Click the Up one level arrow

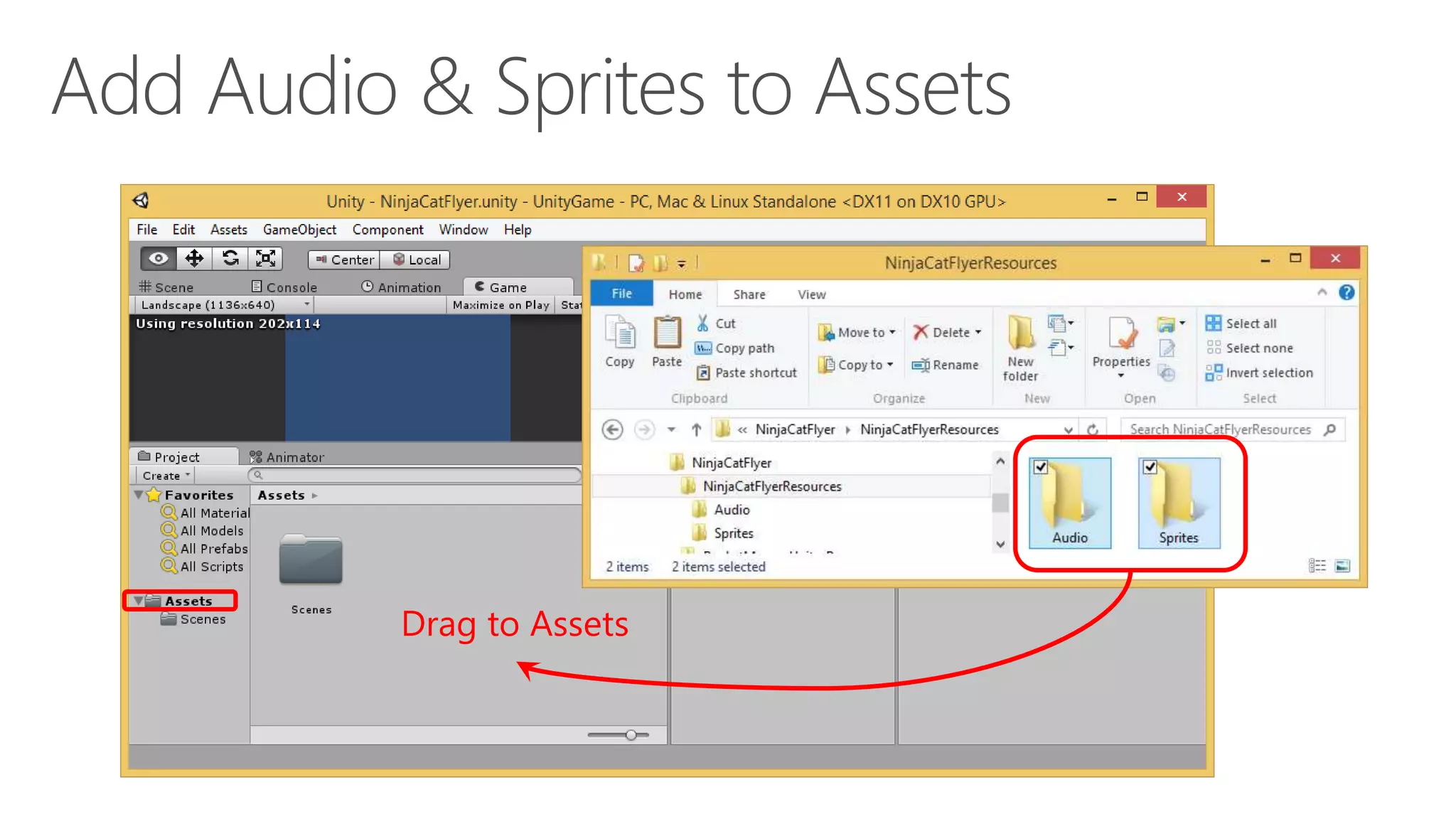click(697, 429)
